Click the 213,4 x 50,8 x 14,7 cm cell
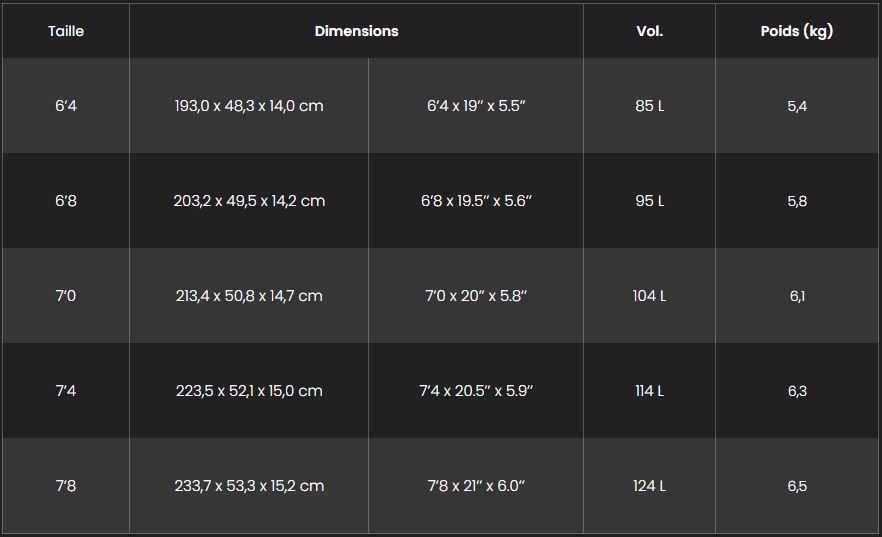The image size is (882, 537). (249, 296)
